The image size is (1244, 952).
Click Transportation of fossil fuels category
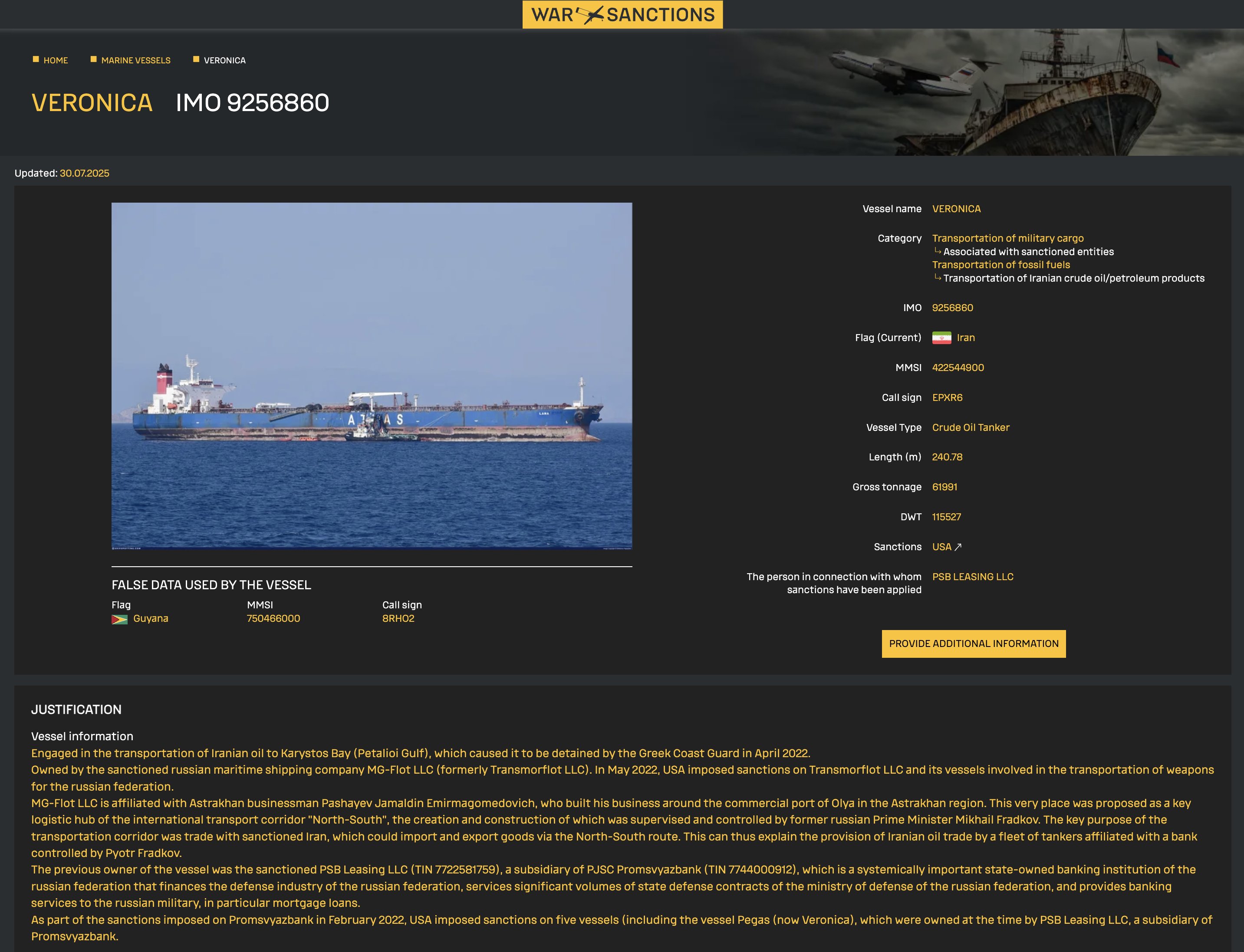[x=1001, y=265]
